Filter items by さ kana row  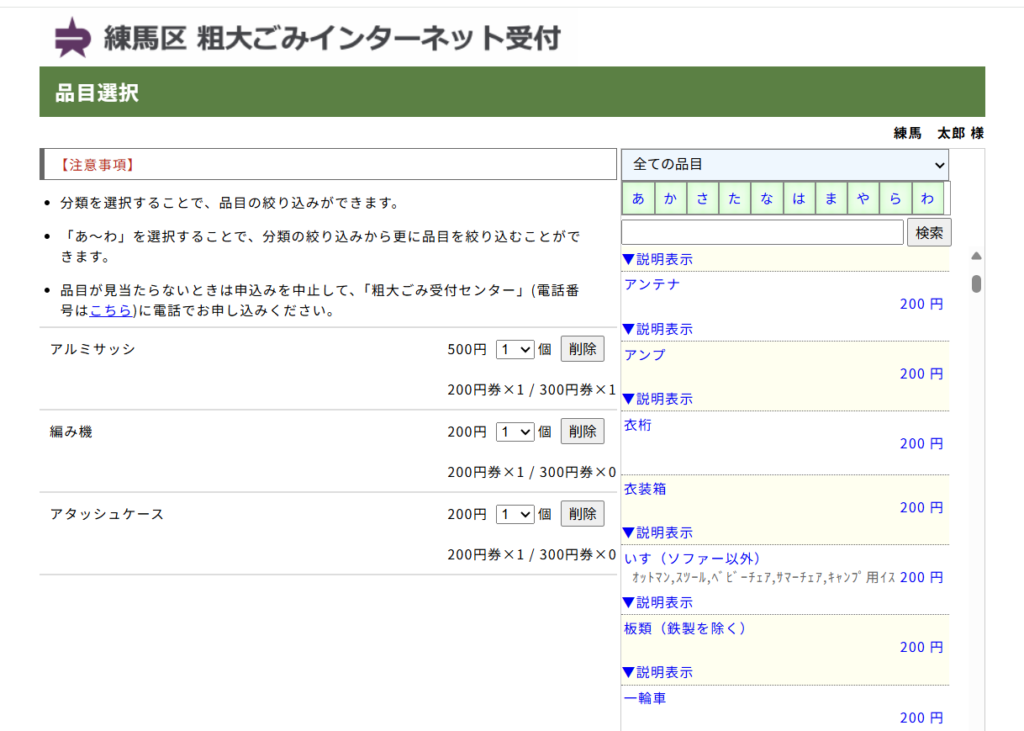click(702, 198)
